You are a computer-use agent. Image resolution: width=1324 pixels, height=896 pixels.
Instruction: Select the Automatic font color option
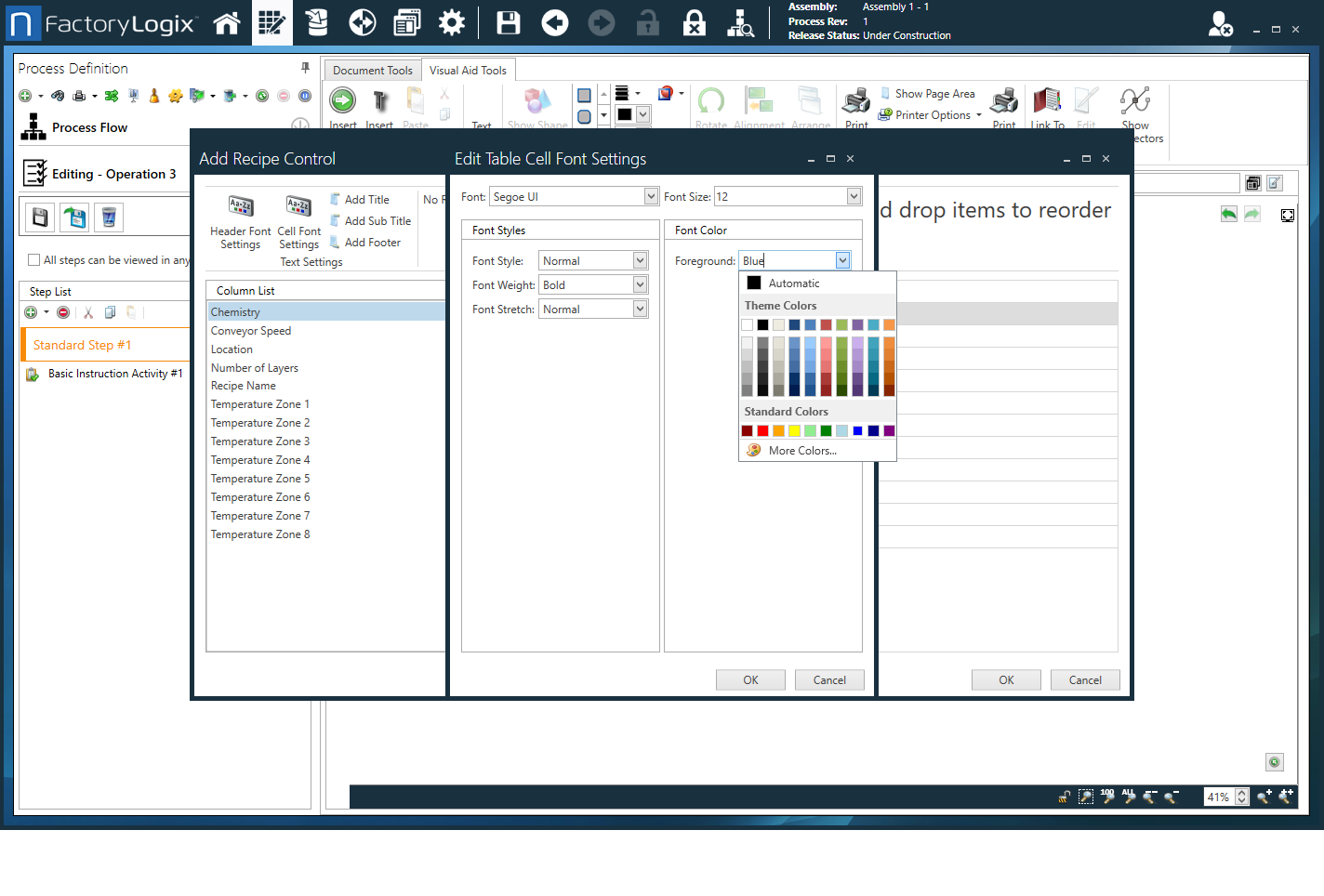794,282
